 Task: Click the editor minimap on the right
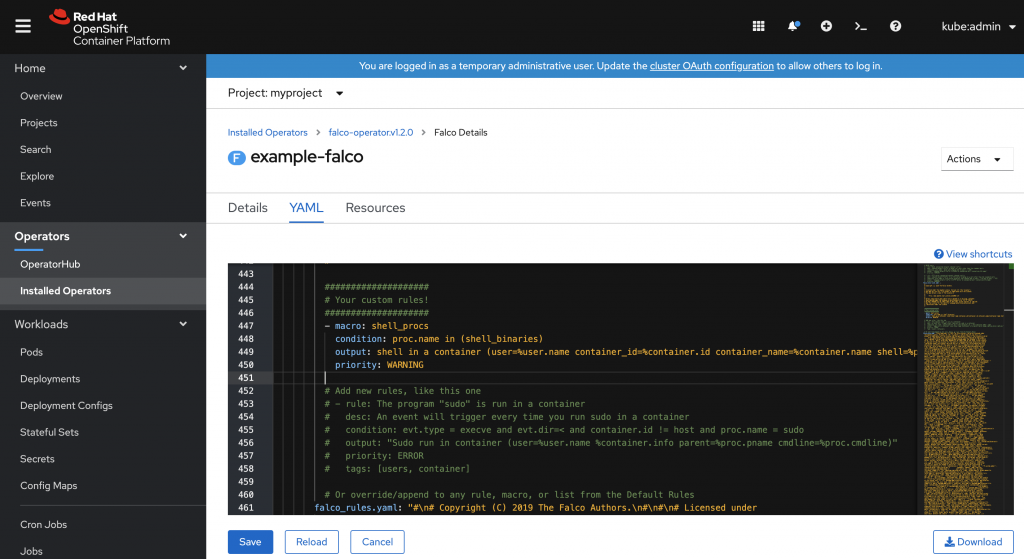[965, 389]
